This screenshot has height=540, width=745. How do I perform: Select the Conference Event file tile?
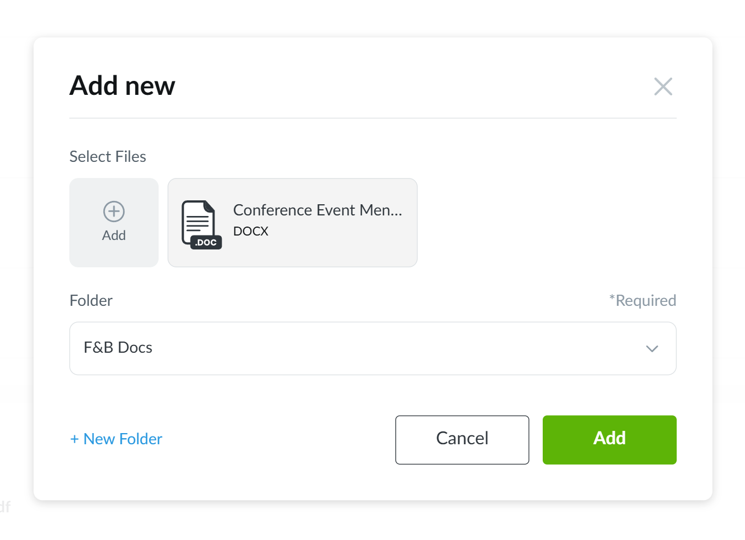click(x=292, y=223)
